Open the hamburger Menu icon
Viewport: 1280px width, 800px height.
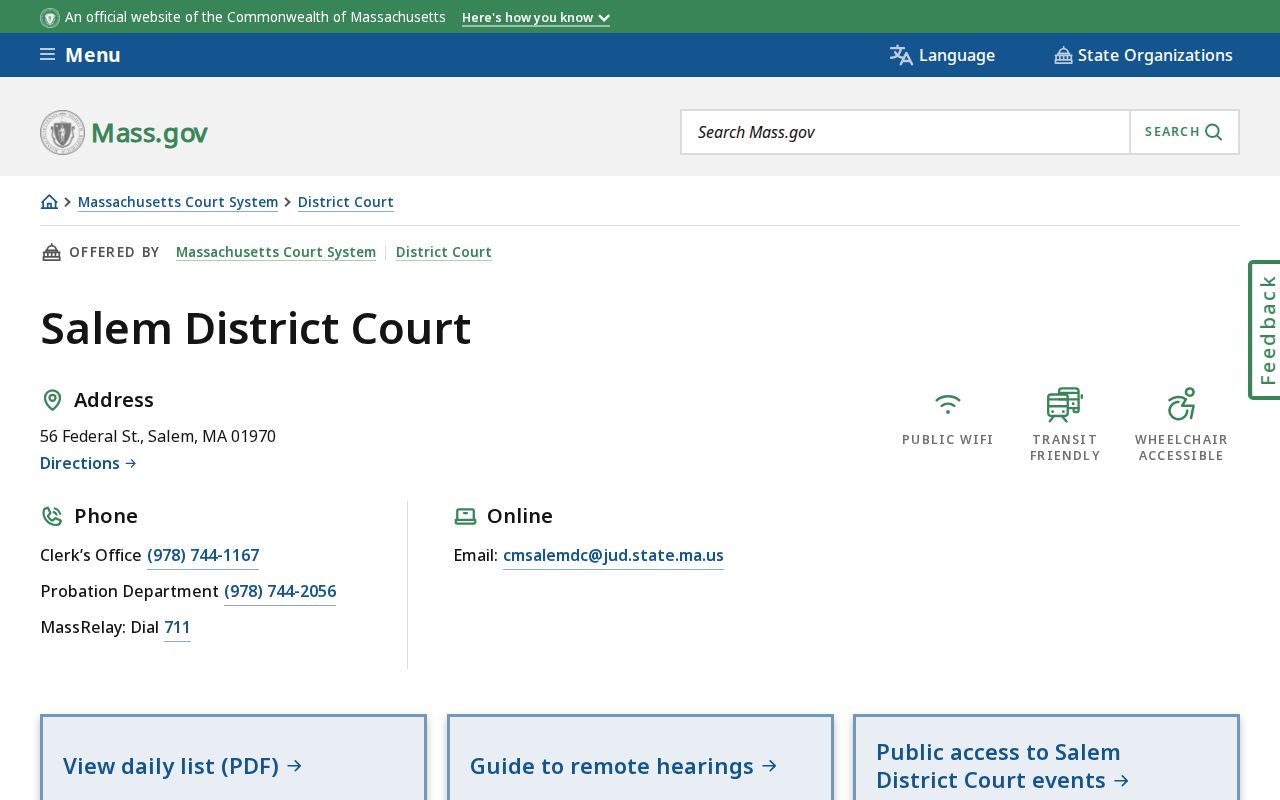(x=47, y=55)
